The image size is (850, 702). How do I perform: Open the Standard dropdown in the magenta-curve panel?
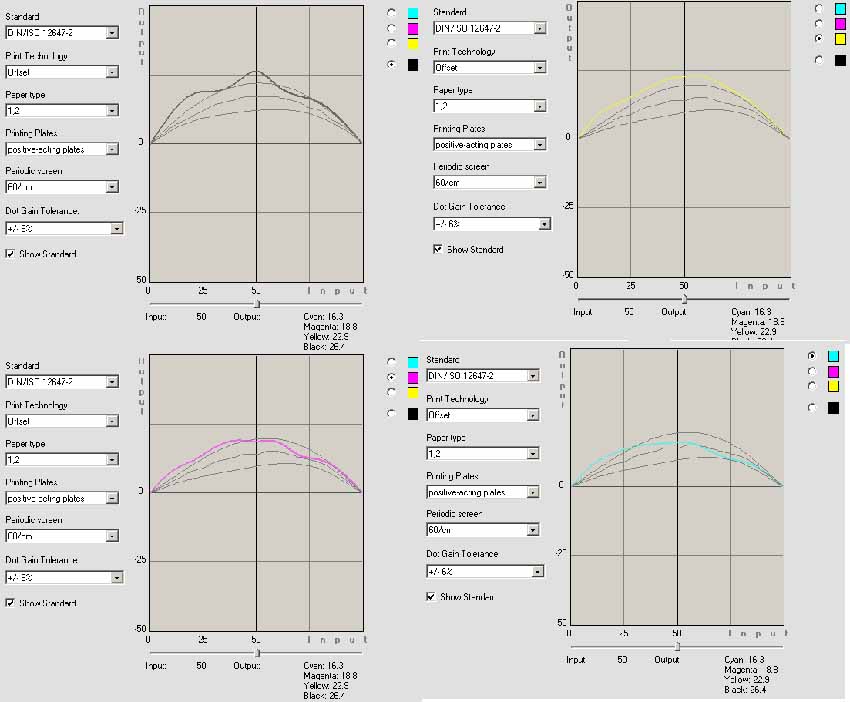point(112,382)
